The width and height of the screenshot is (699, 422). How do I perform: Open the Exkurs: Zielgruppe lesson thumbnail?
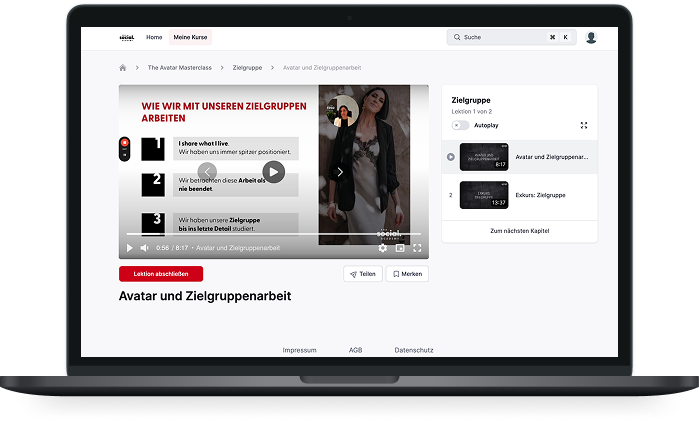[x=484, y=195]
